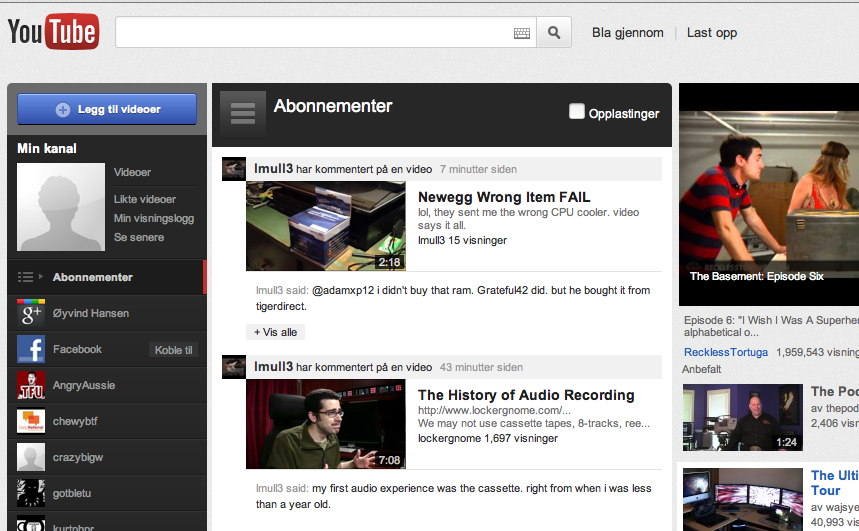Open the Last opp link
The width and height of the screenshot is (859, 531).
click(x=712, y=33)
